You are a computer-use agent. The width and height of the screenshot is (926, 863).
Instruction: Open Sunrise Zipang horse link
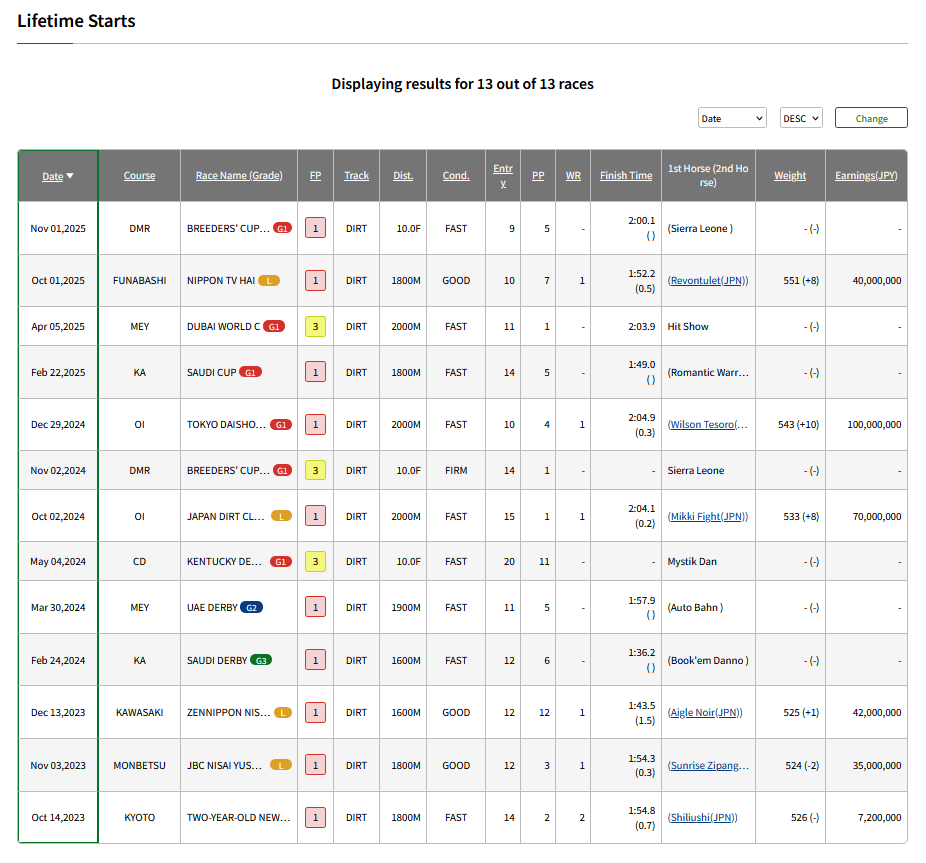click(708, 766)
